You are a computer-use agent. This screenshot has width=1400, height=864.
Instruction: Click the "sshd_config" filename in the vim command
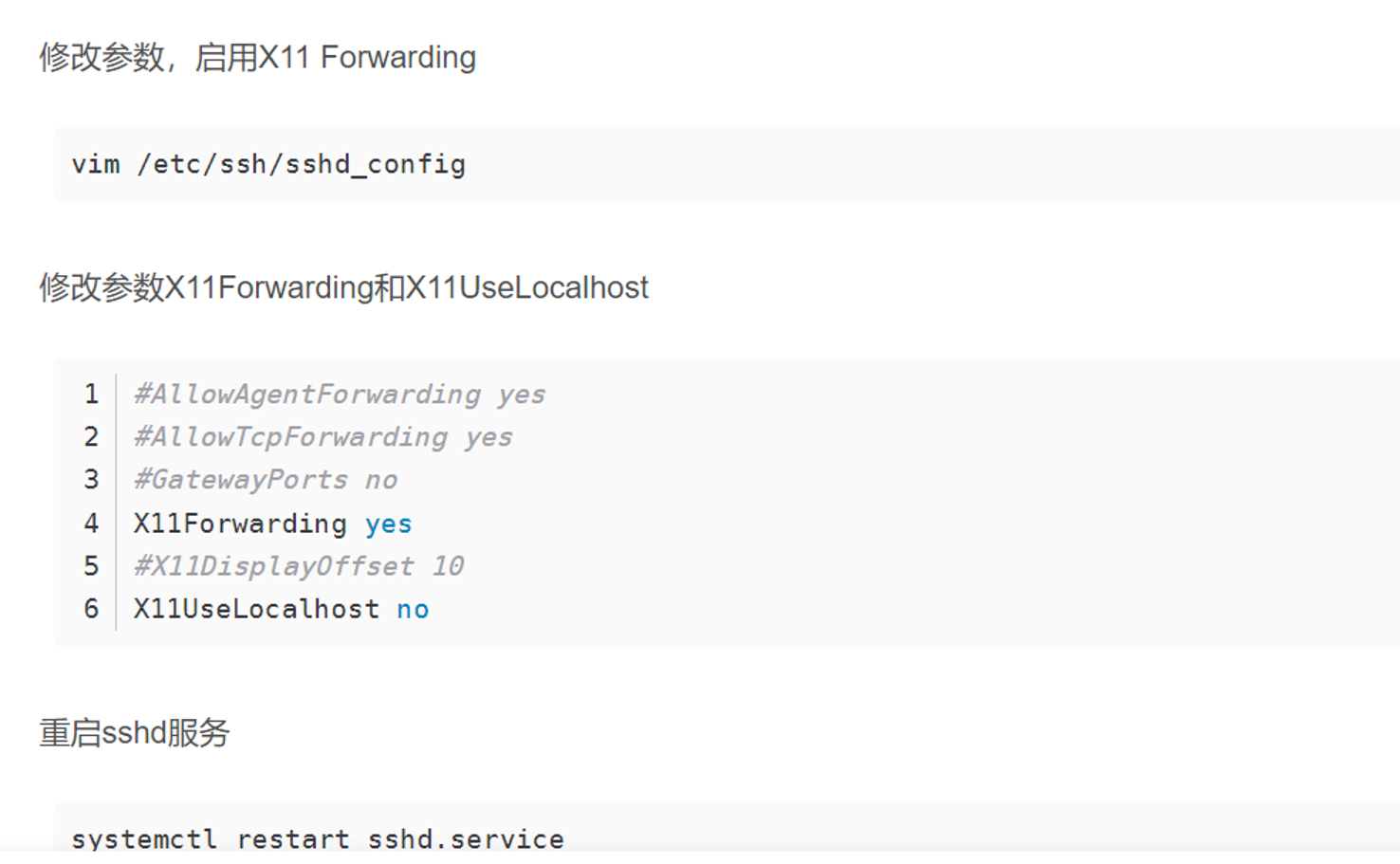[x=376, y=165]
